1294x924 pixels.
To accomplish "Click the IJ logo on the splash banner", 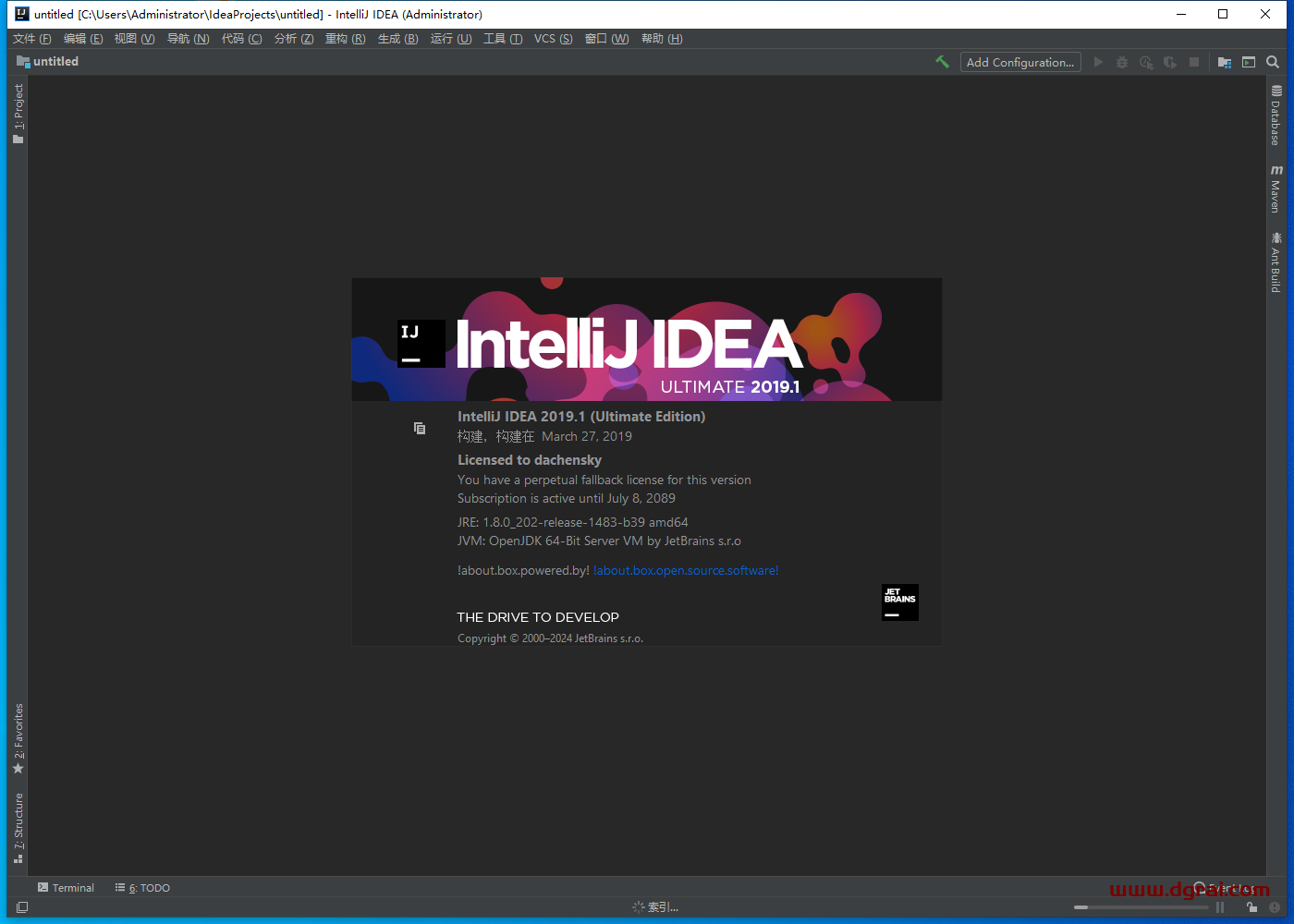I will tap(421, 344).
